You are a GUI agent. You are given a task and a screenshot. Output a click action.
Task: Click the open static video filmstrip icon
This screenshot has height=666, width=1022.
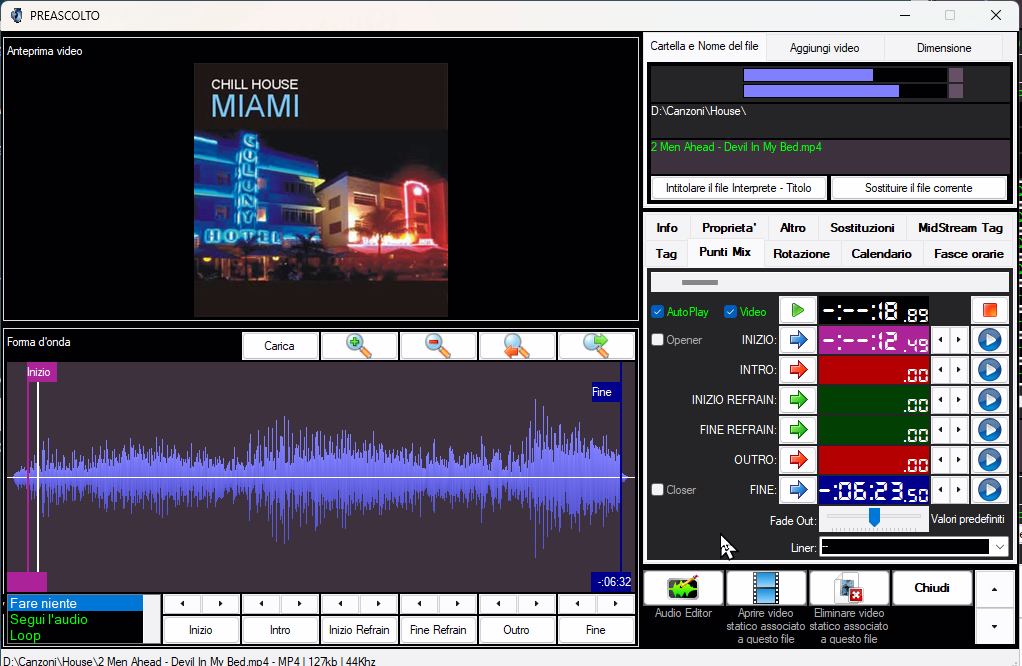point(766,588)
